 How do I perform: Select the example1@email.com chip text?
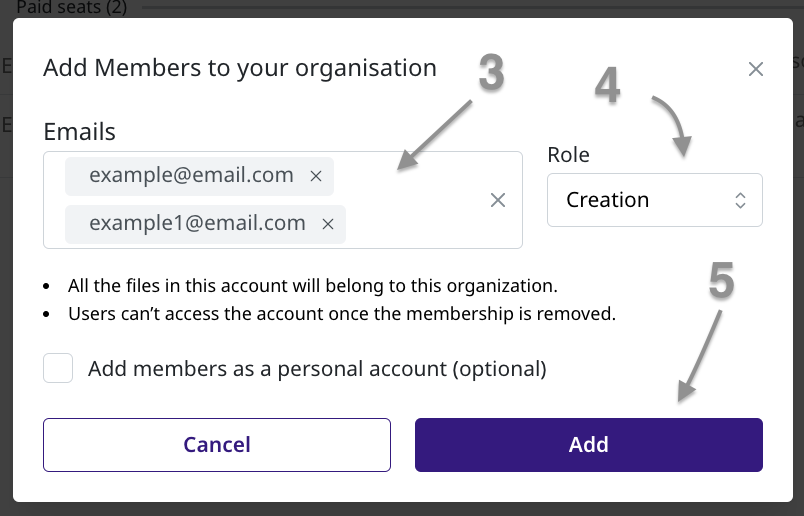point(197,223)
